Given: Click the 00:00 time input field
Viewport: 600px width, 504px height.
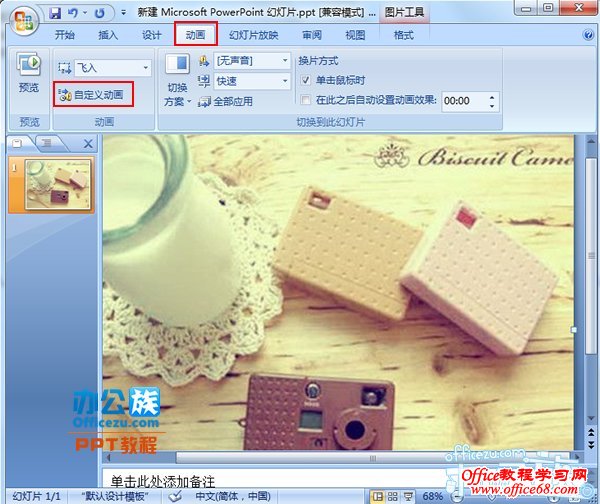Looking at the screenshot, I should tap(465, 101).
